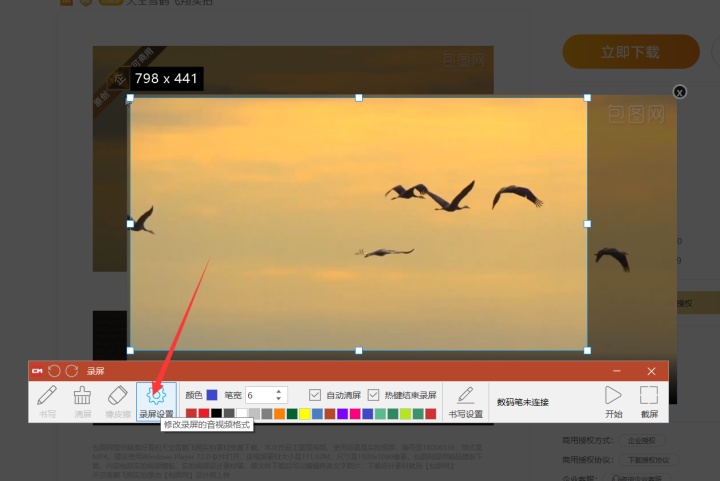Click the 798 x 441 size label

(166, 78)
